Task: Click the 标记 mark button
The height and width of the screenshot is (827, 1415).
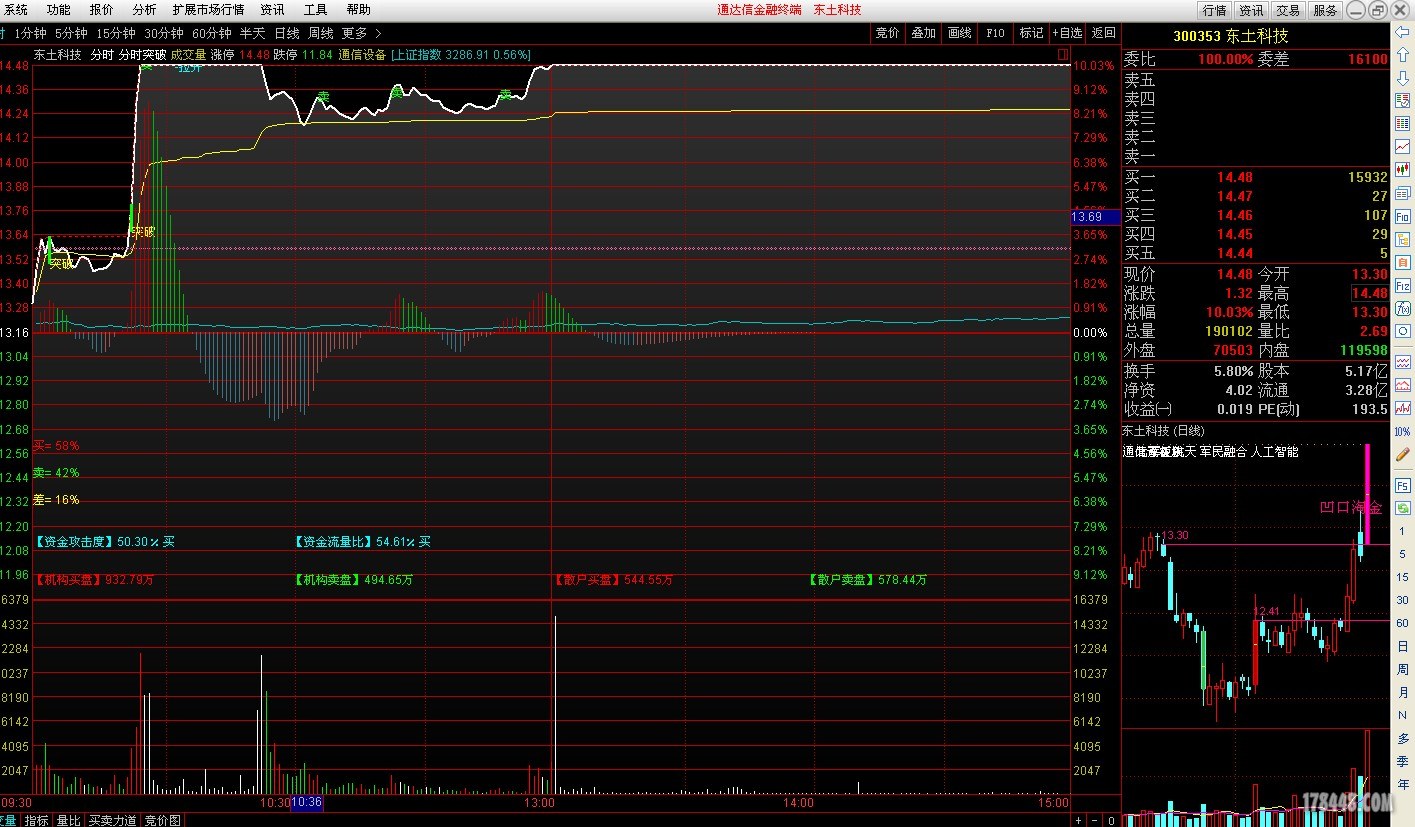Action: pos(1031,33)
